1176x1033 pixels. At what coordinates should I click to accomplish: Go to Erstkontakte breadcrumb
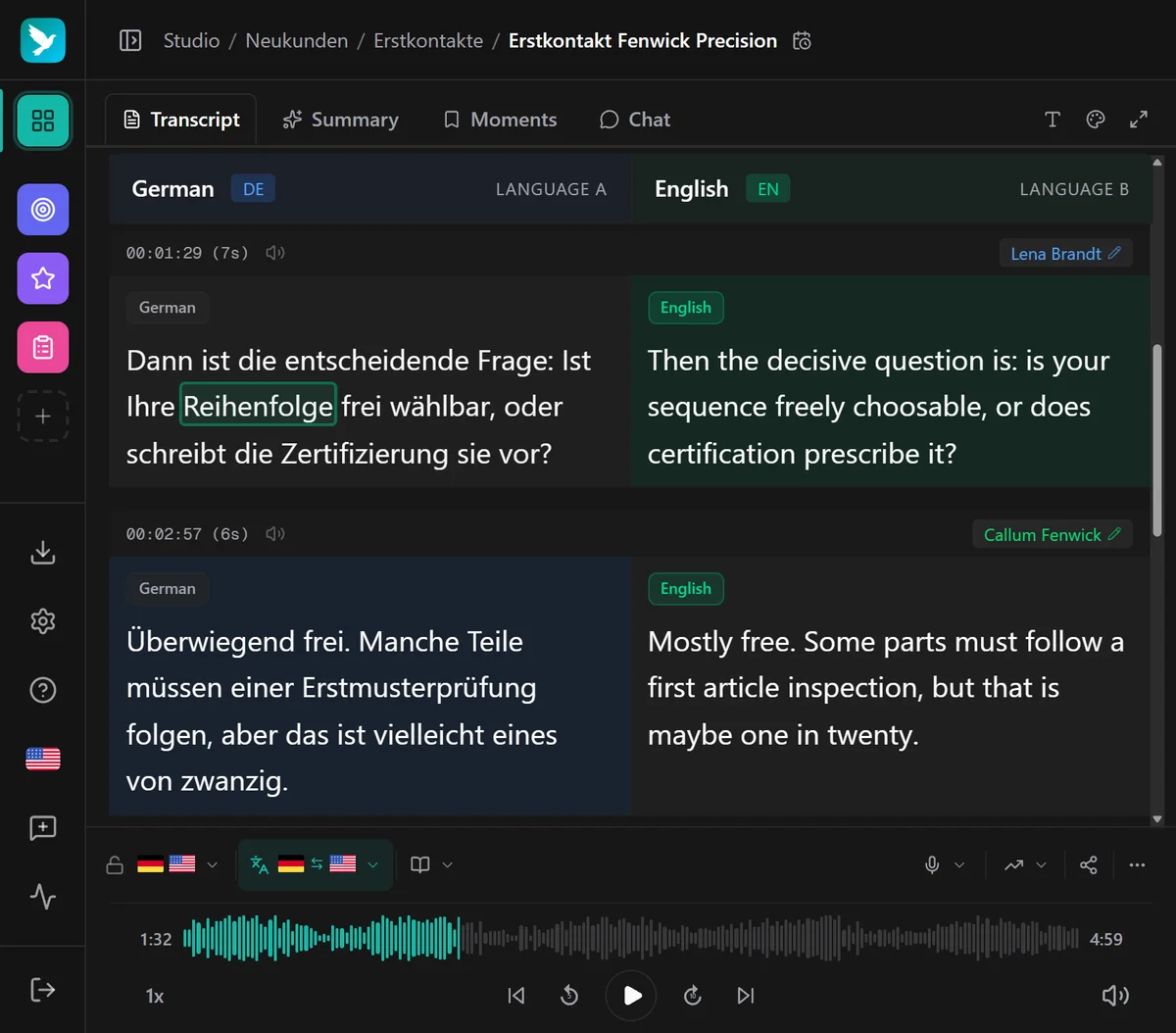pyautogui.click(x=428, y=41)
